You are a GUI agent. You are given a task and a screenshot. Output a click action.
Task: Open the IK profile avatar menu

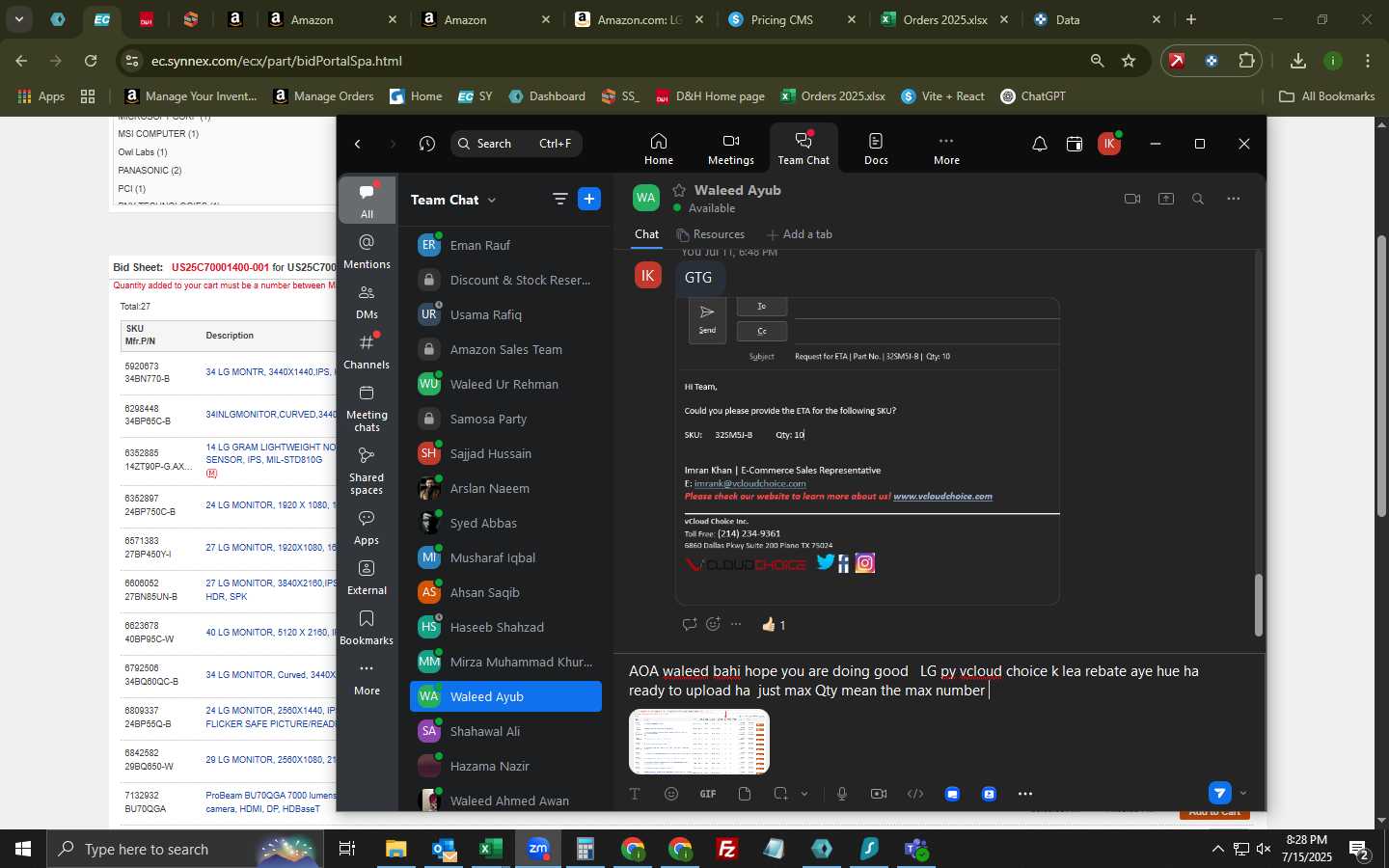pyautogui.click(x=1109, y=144)
